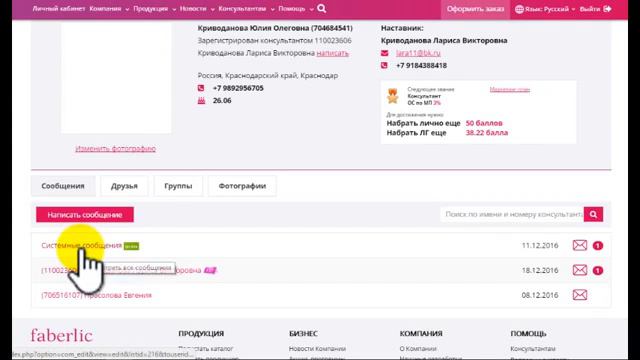Click the ПРОДУКЦИЯ footer heading
The width and height of the screenshot is (640, 360).
(x=201, y=333)
